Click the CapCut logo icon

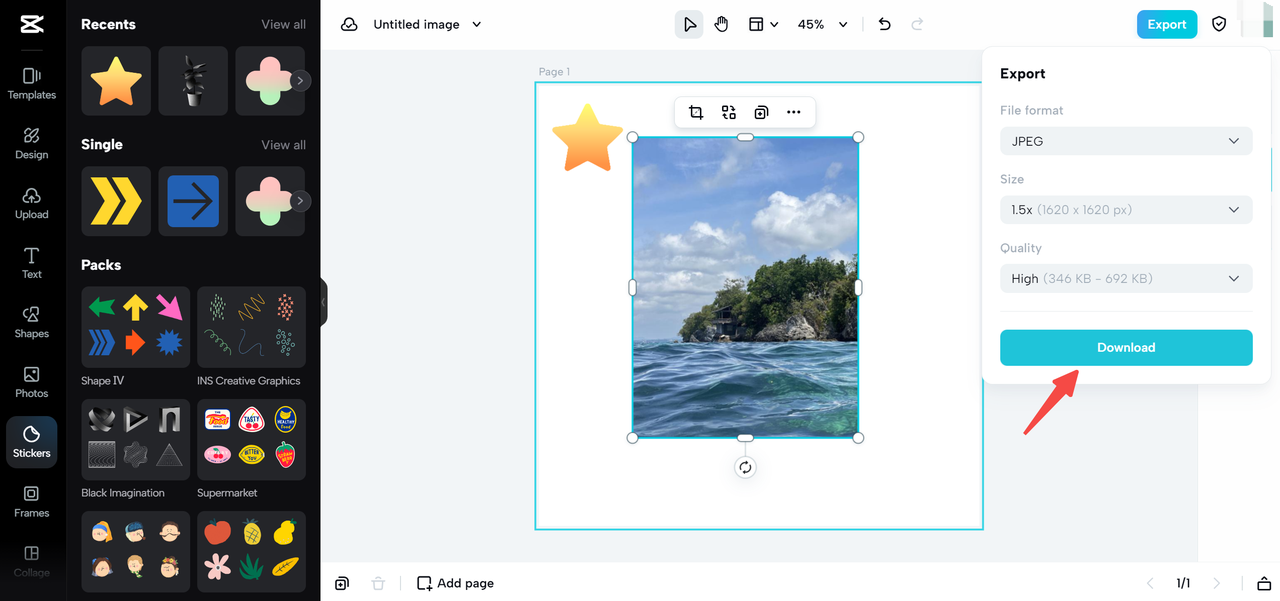31,24
